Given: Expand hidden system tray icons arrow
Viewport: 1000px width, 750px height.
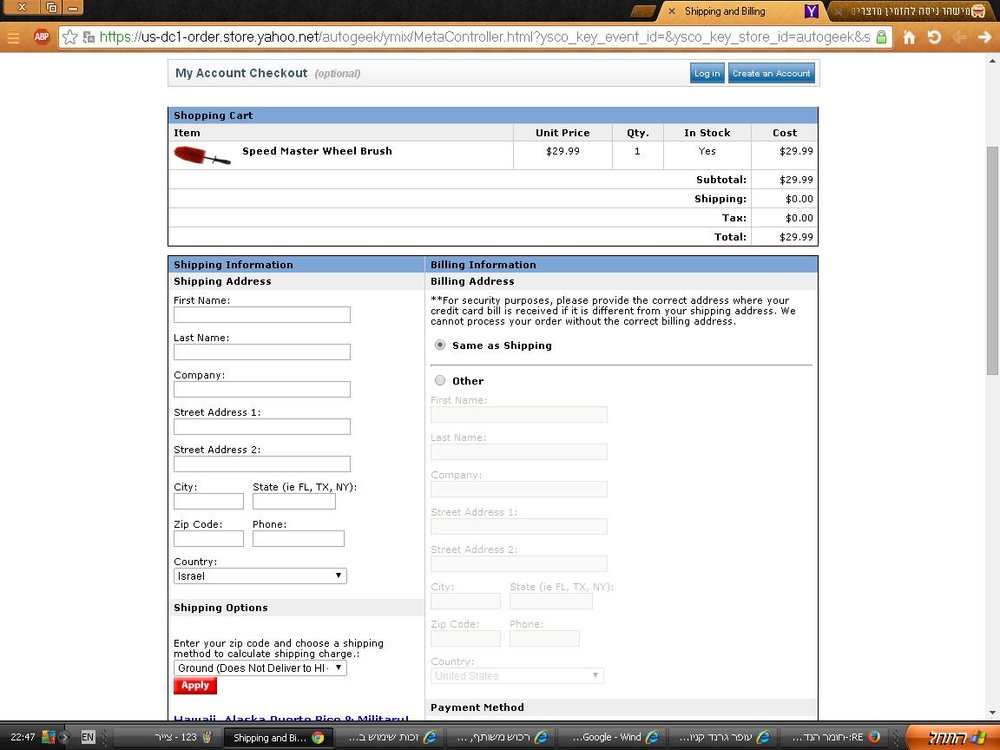Looking at the screenshot, I should (64, 738).
